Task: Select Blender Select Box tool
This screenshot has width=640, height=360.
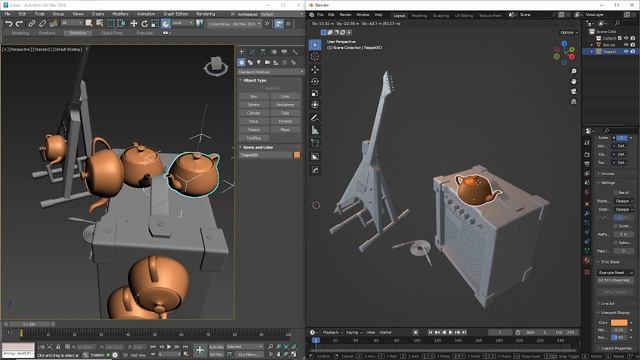Action: click(x=315, y=44)
